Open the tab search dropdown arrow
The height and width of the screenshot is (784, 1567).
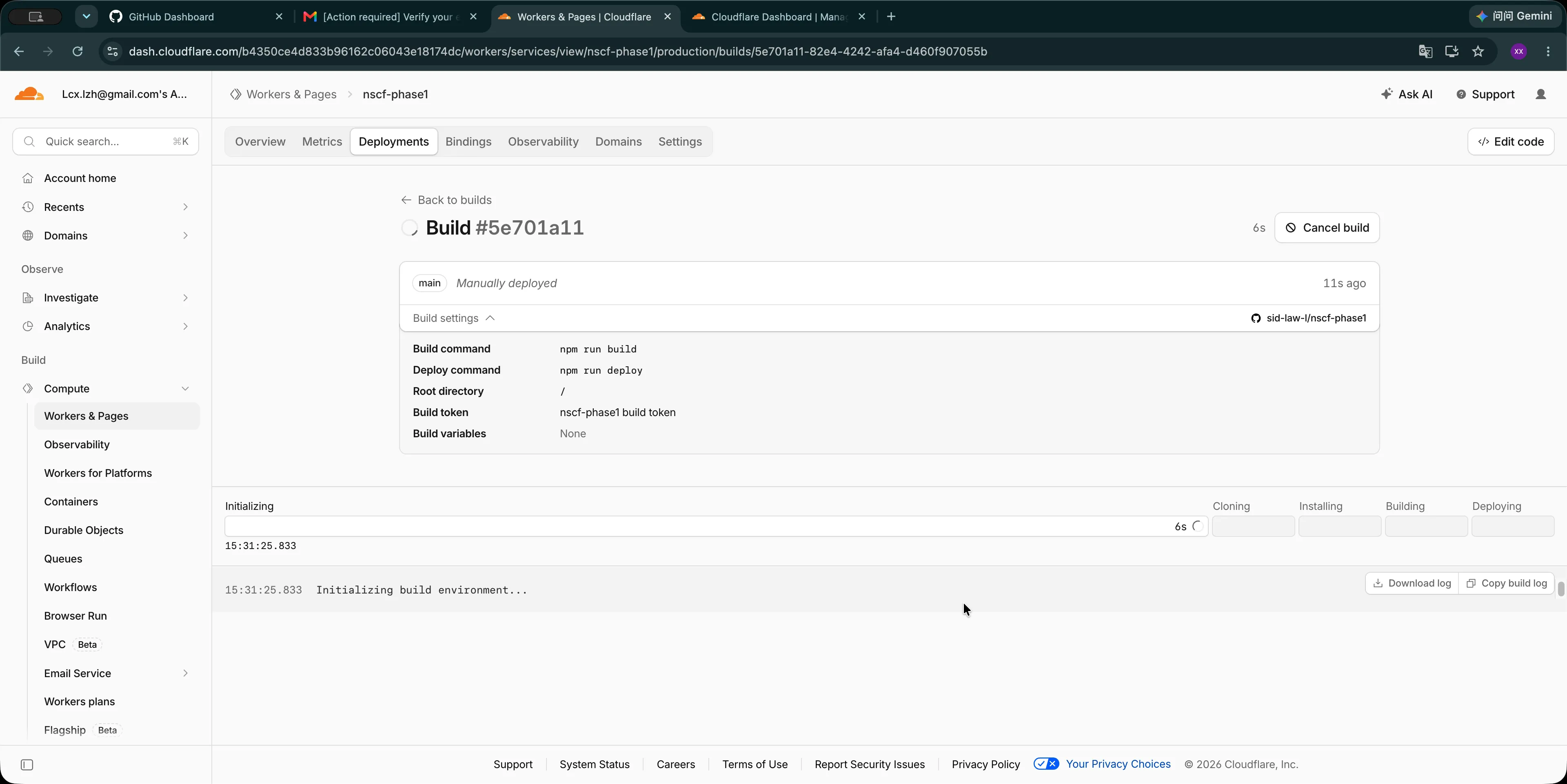[x=87, y=16]
